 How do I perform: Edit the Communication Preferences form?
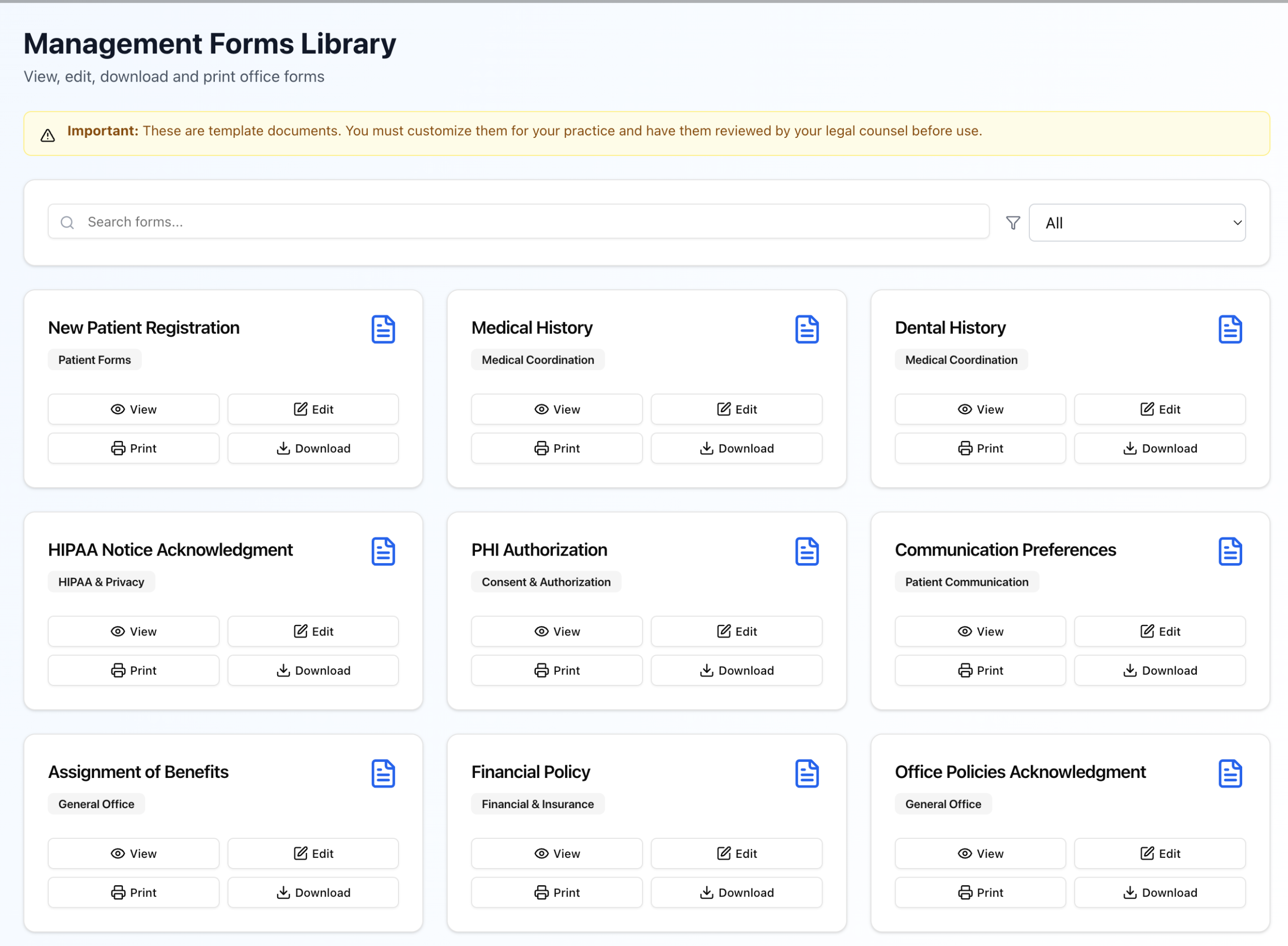pos(1160,631)
